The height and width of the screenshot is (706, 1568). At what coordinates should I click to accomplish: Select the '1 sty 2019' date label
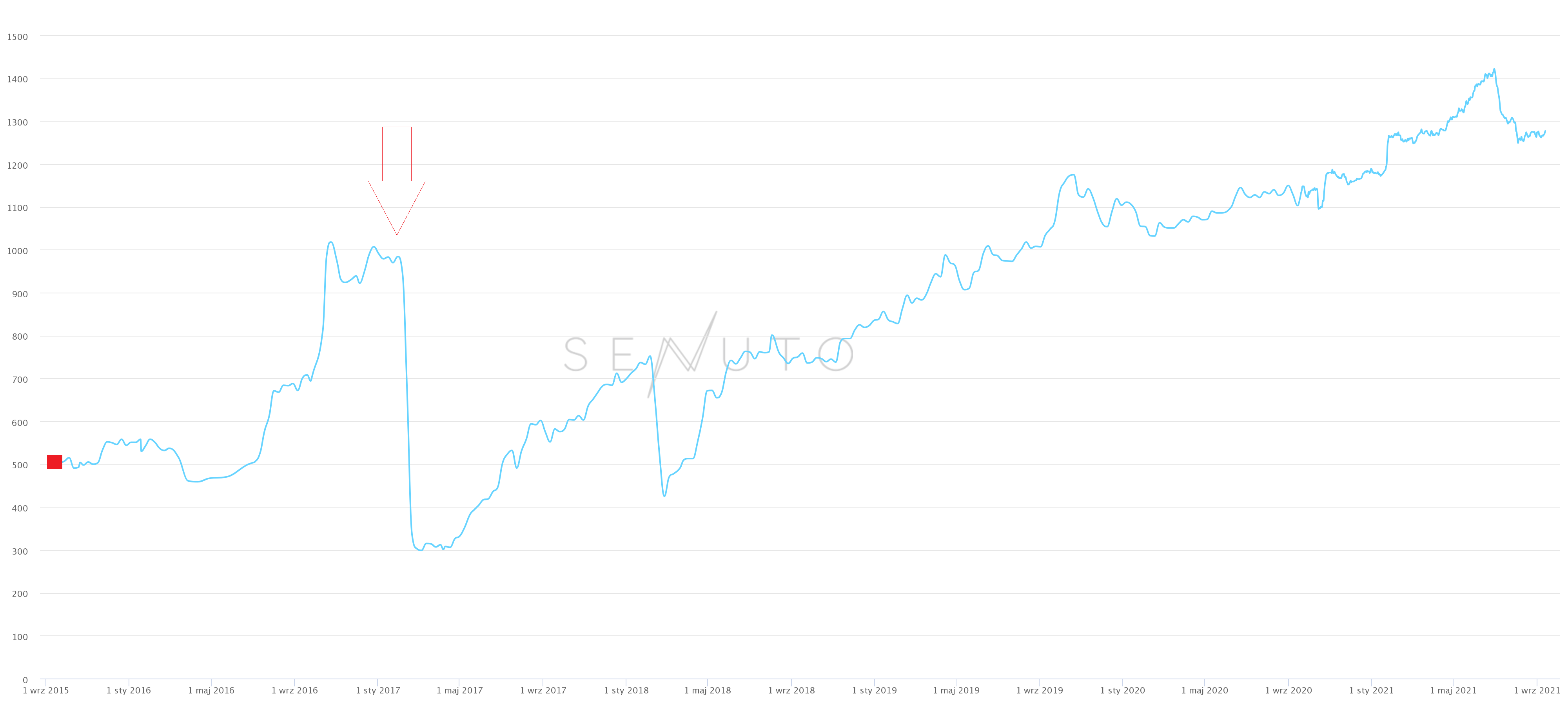click(x=874, y=690)
